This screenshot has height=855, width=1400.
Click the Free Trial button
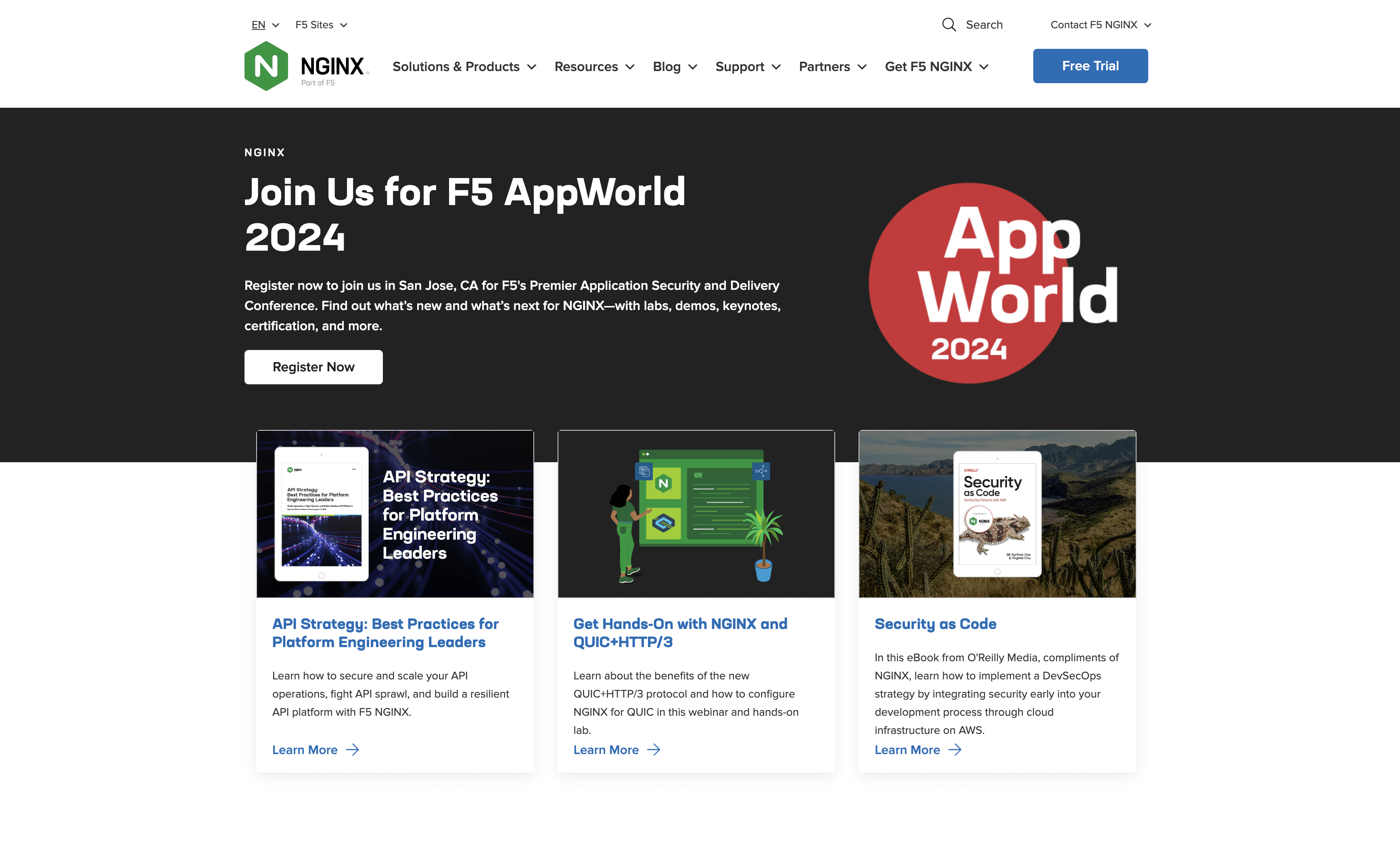pos(1090,66)
